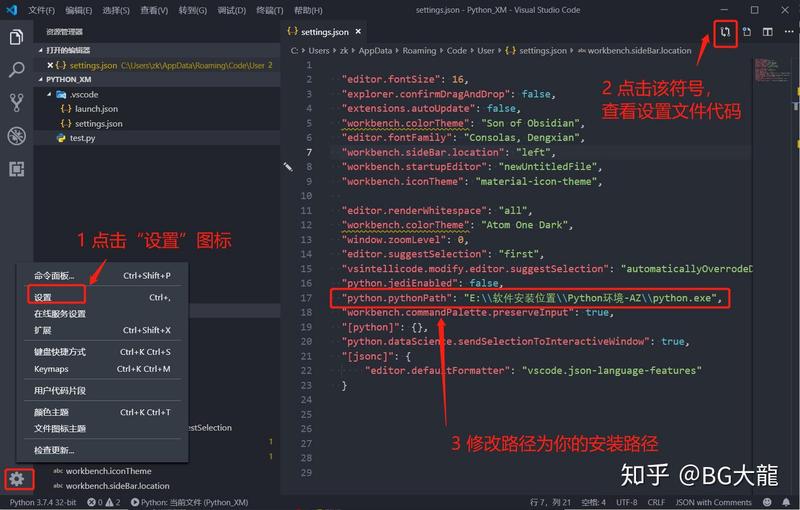Select workbench.sideBar.location in outline list

[117, 486]
